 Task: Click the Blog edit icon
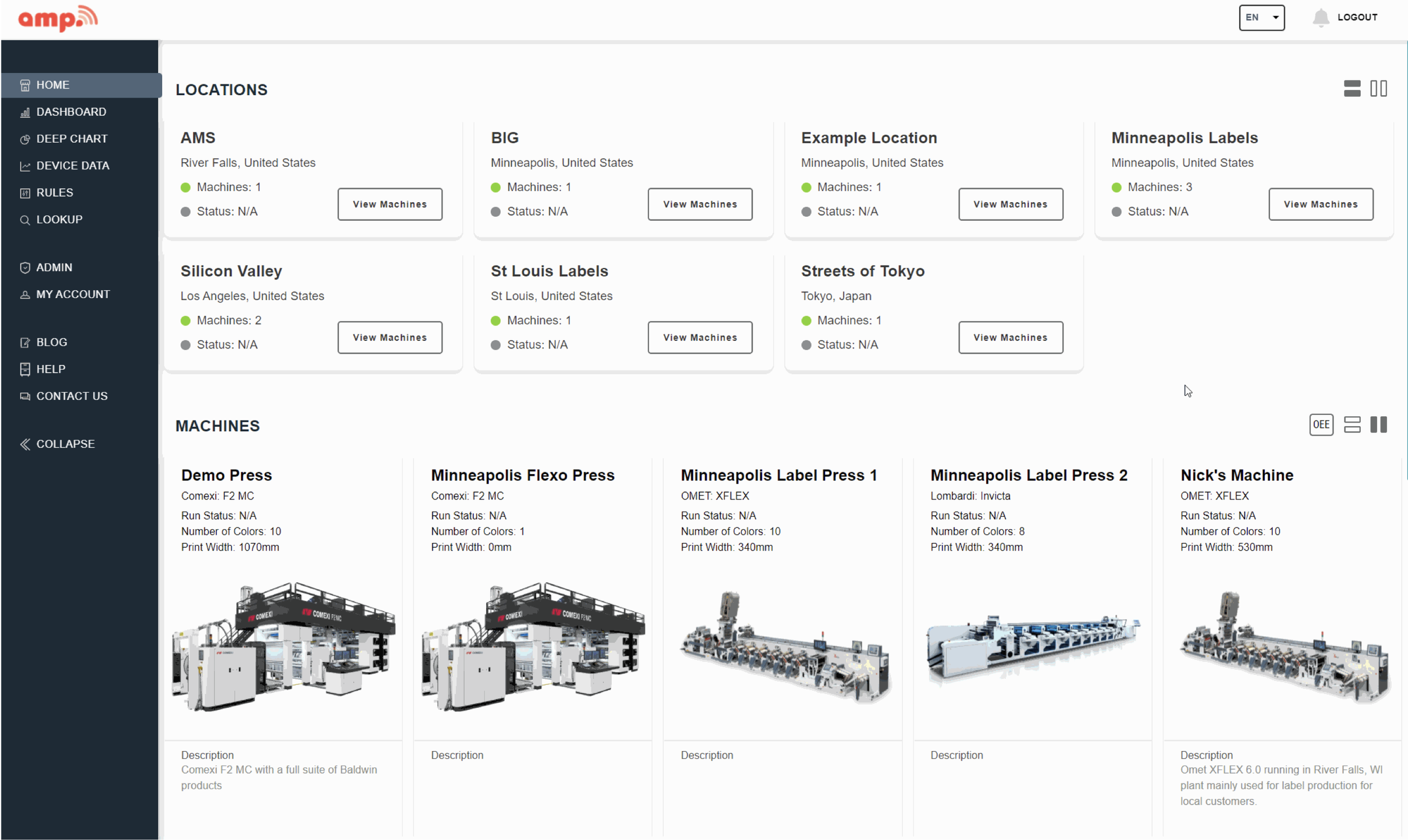click(25, 342)
